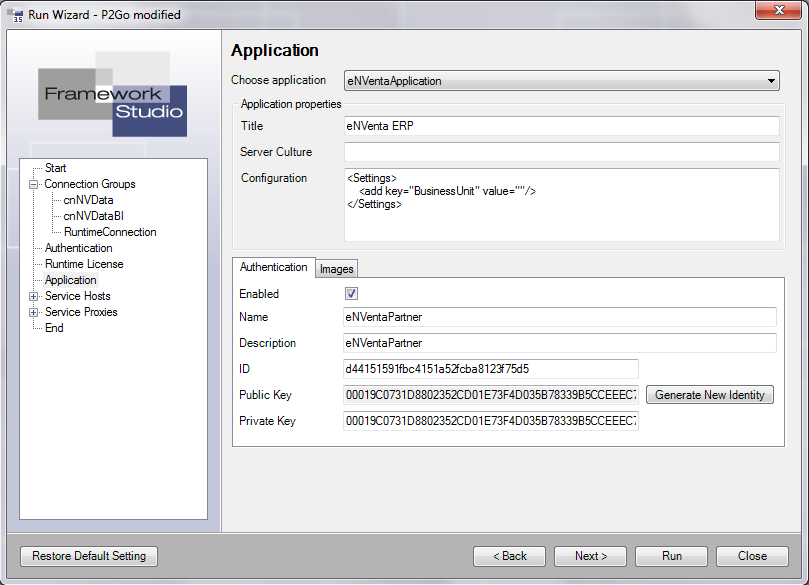Expand the Service Proxies tree node

pyautogui.click(x=34, y=312)
